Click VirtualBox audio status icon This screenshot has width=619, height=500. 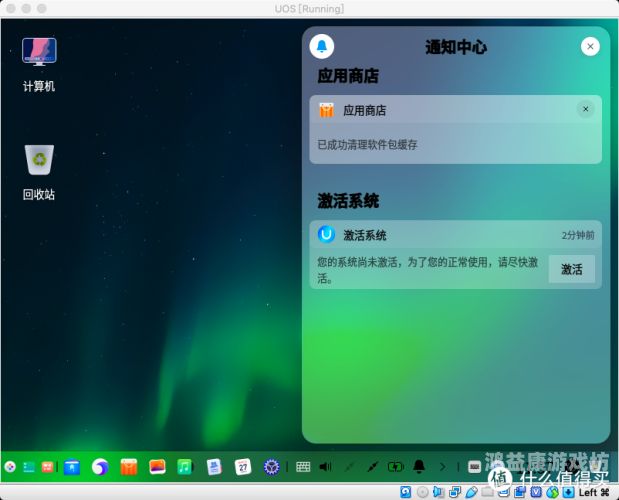pos(439,492)
